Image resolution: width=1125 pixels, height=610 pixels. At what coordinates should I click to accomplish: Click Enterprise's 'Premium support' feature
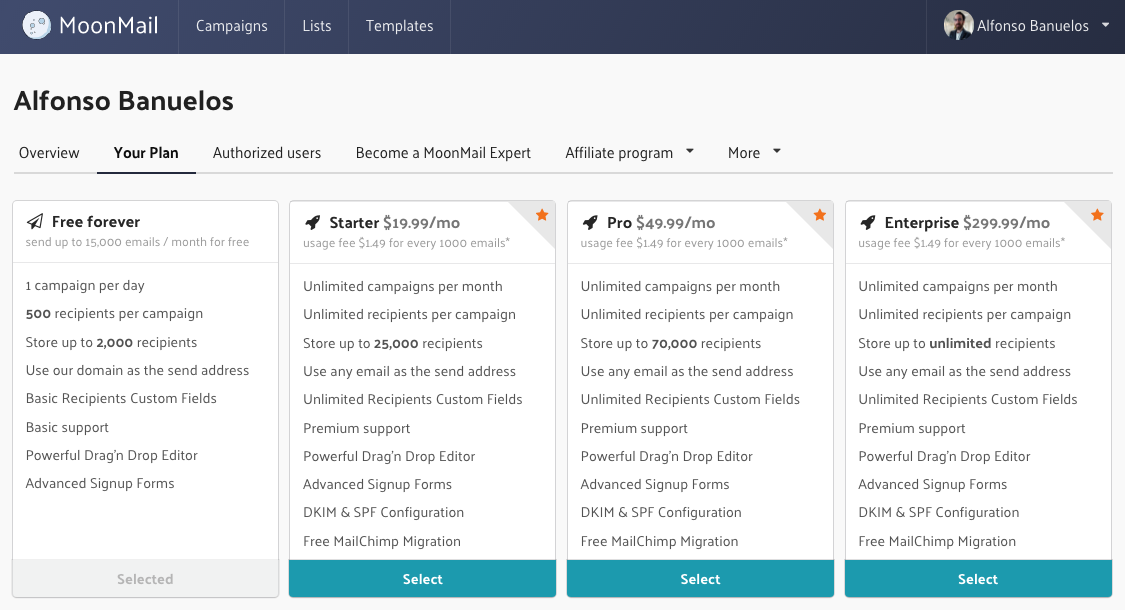(x=911, y=428)
